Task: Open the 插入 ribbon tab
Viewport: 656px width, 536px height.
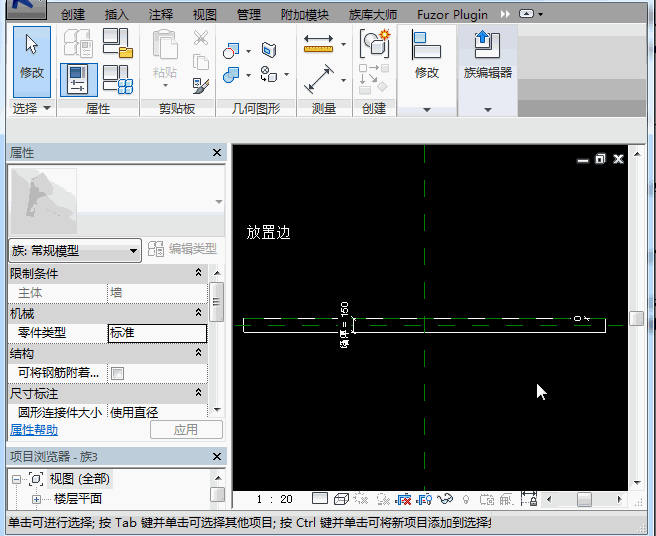Action: (116, 15)
